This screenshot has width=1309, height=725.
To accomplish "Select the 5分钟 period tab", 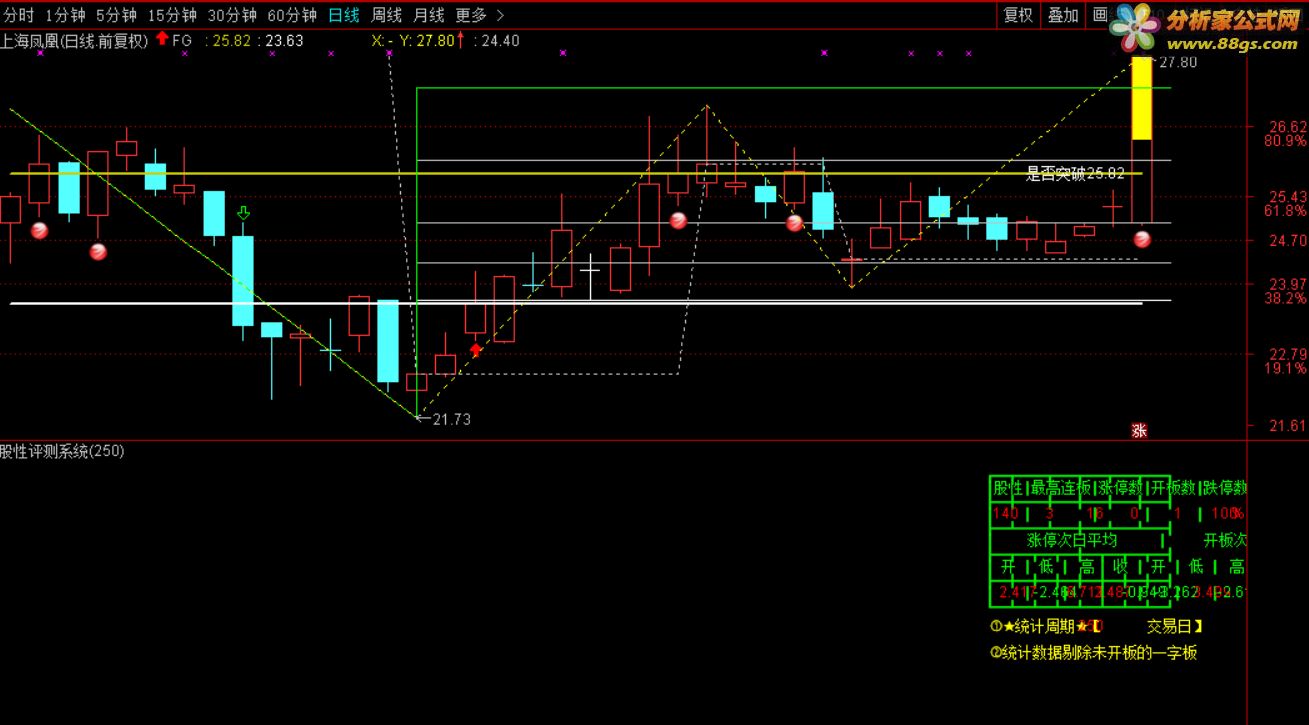I will [x=116, y=15].
